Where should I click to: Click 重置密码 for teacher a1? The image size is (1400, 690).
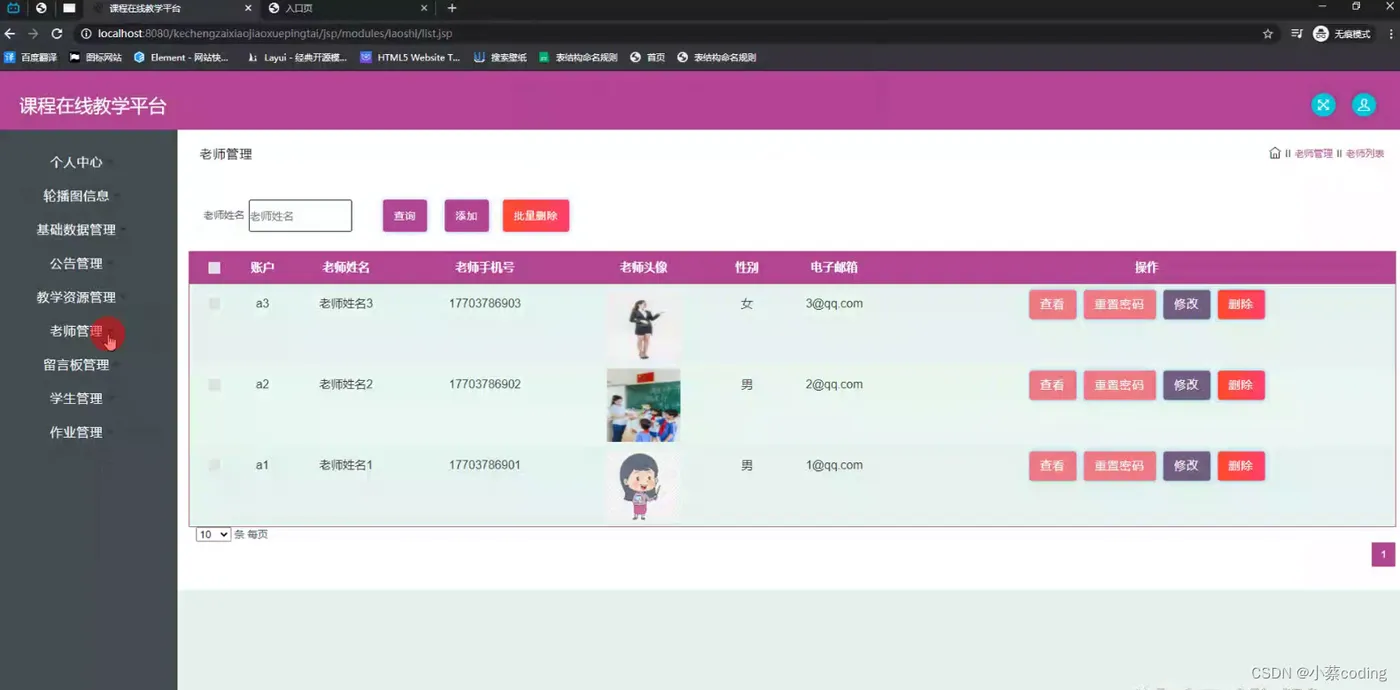pyautogui.click(x=1119, y=466)
